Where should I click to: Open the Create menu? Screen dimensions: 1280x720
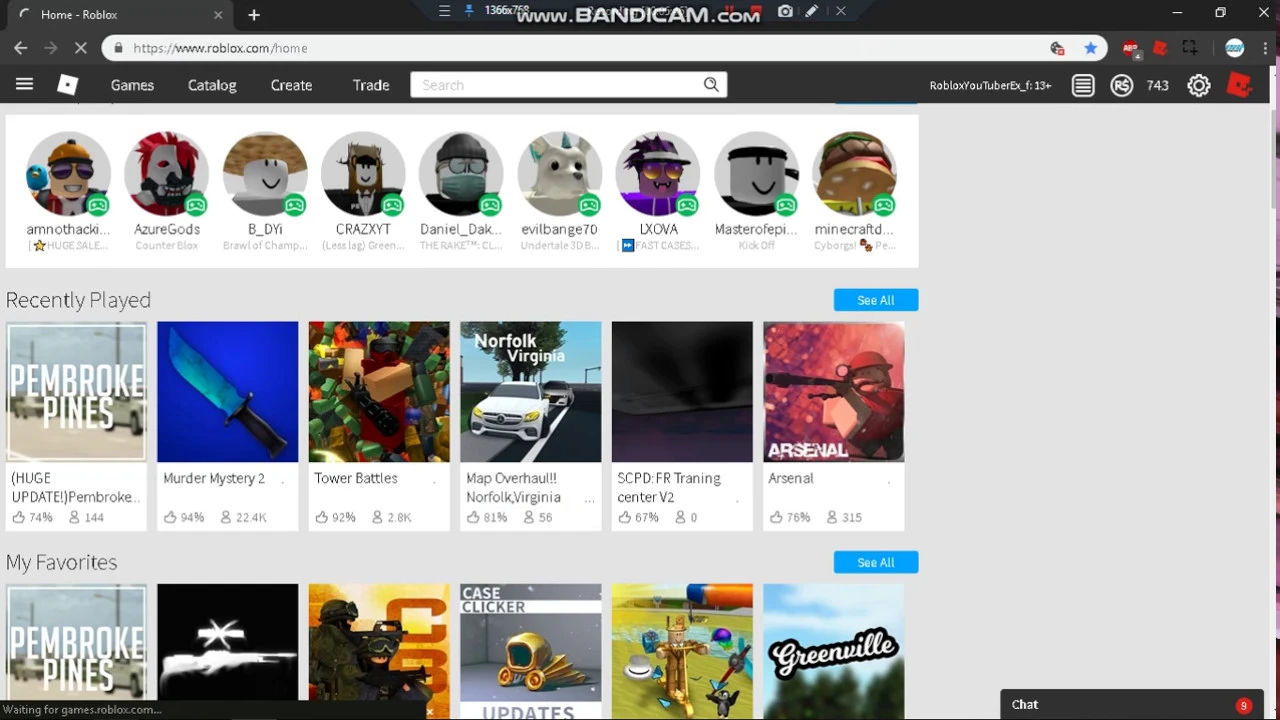pos(291,85)
